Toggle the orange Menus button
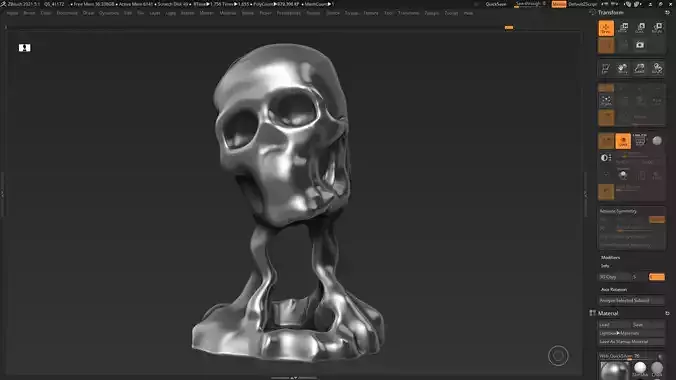676x380 pixels. coord(559,4)
